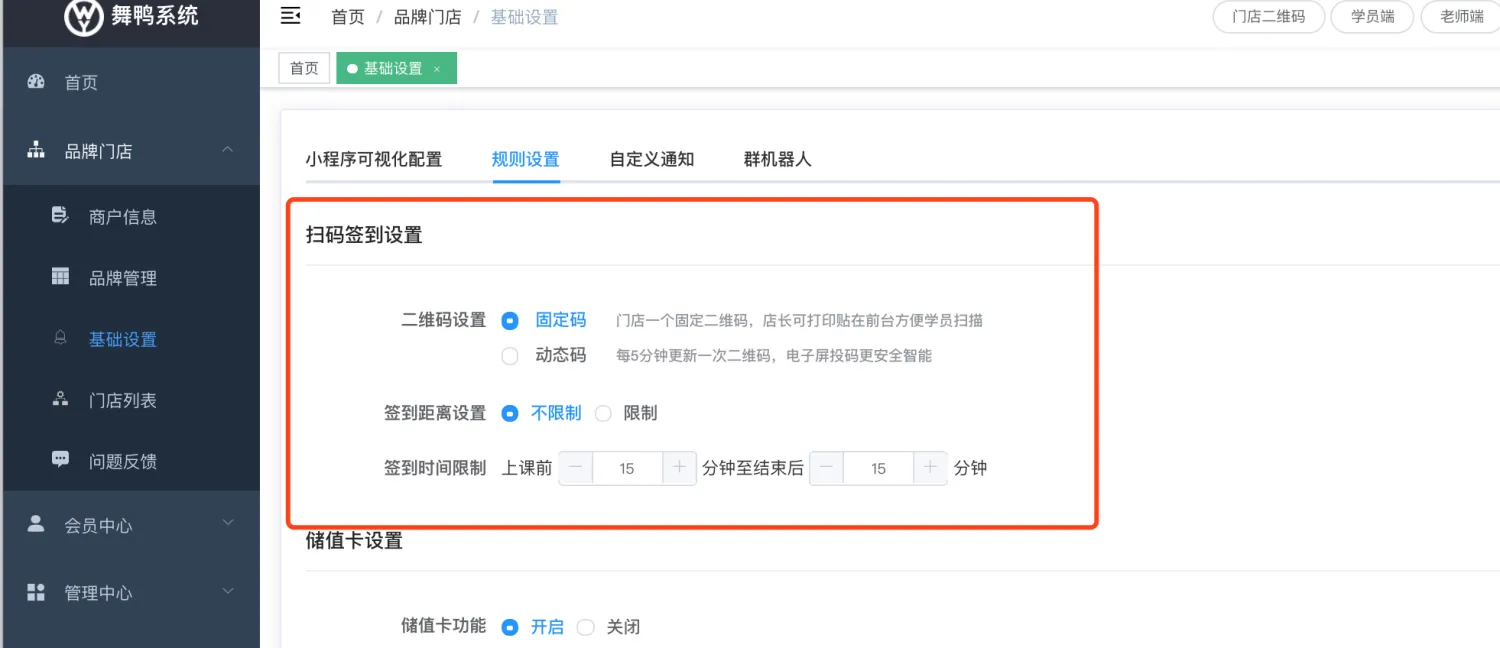Click the 品牌管理 table icon
The width and height of the screenshot is (1500, 648).
(x=60, y=277)
